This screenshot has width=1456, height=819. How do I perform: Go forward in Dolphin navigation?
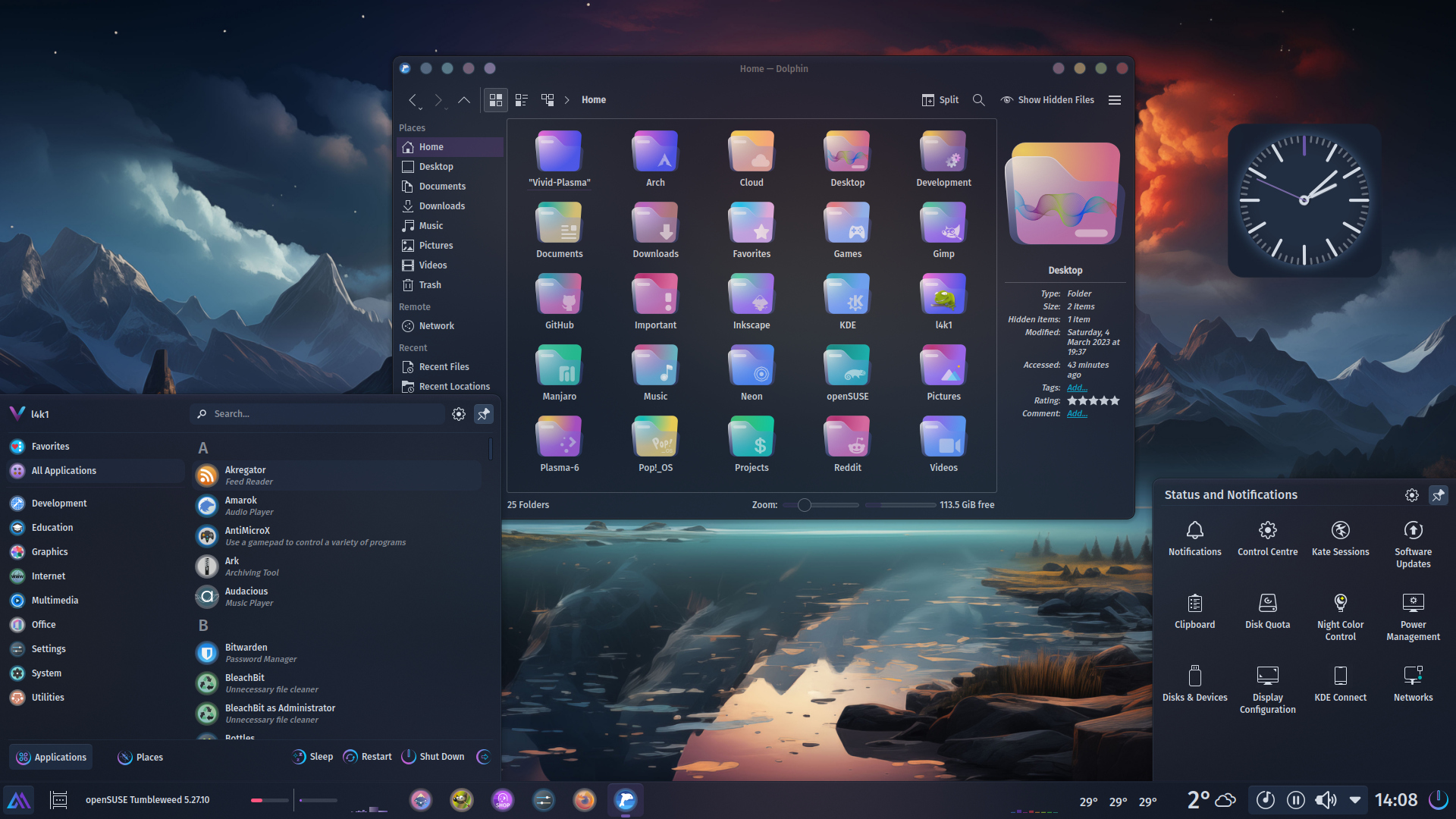(438, 100)
